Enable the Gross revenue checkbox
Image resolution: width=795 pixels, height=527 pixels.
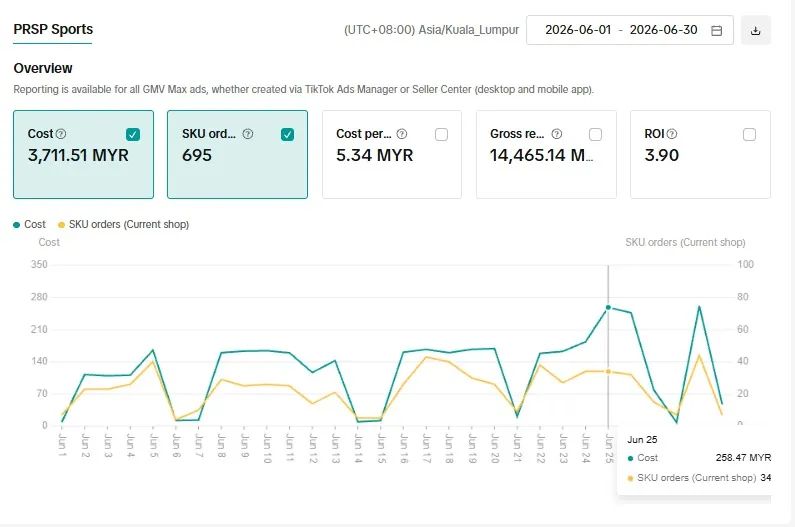click(596, 134)
